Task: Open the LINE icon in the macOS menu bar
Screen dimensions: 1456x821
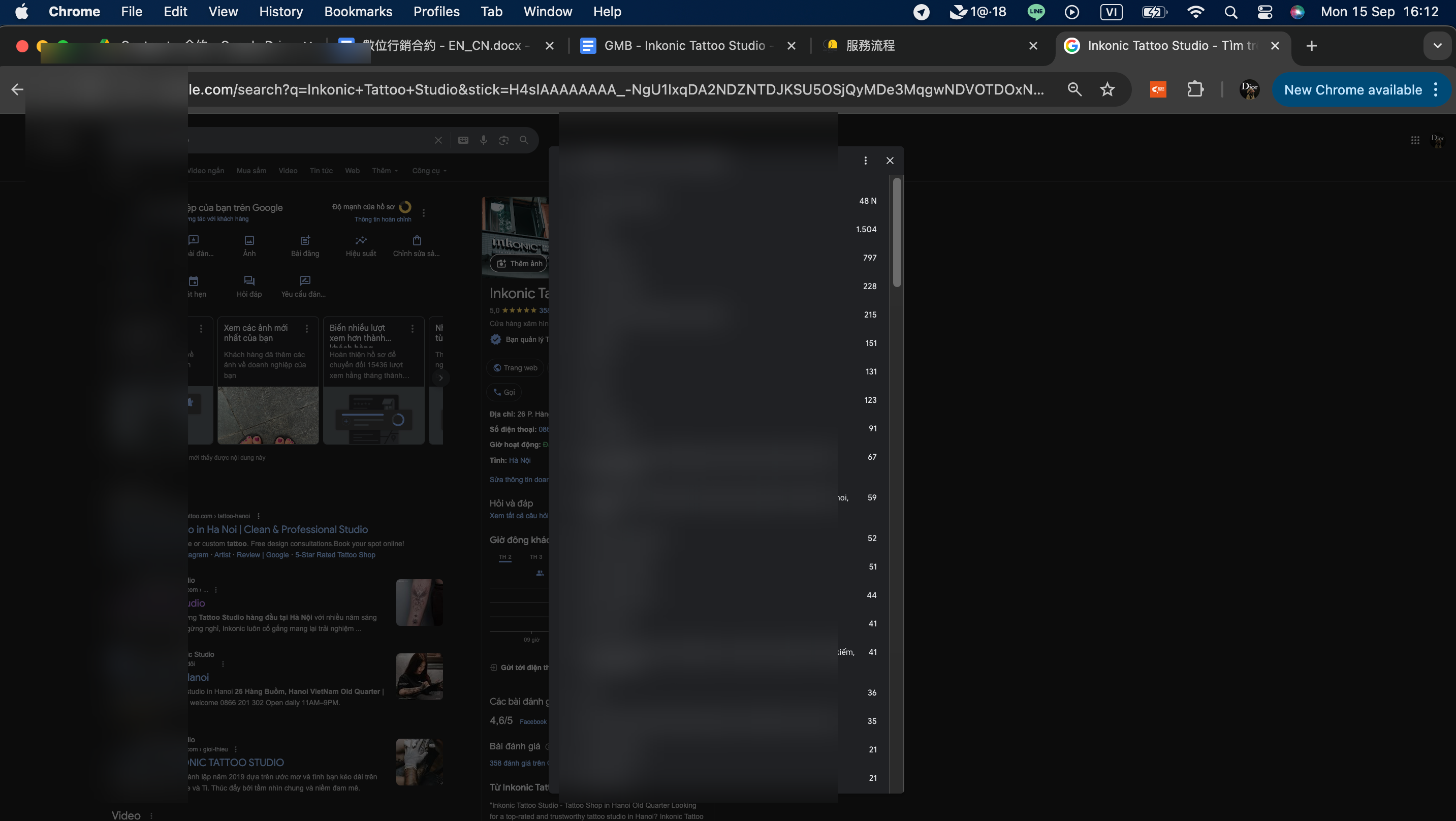Action: click(x=1036, y=12)
